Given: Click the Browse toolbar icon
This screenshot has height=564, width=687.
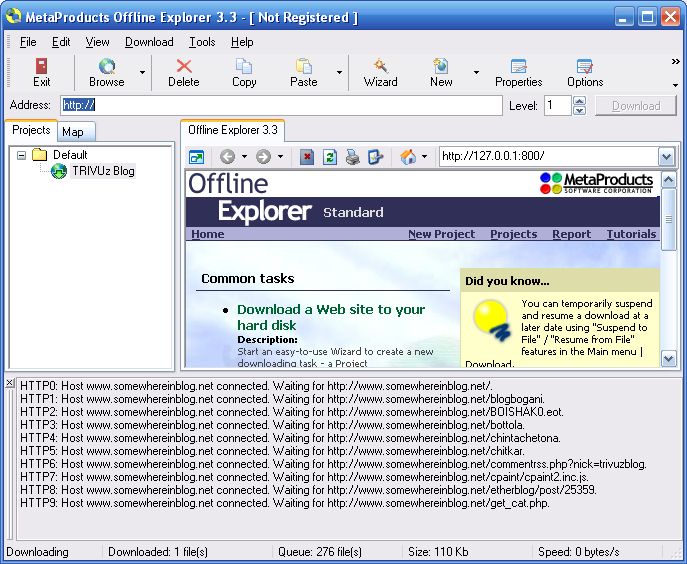Looking at the screenshot, I should click(107, 67).
